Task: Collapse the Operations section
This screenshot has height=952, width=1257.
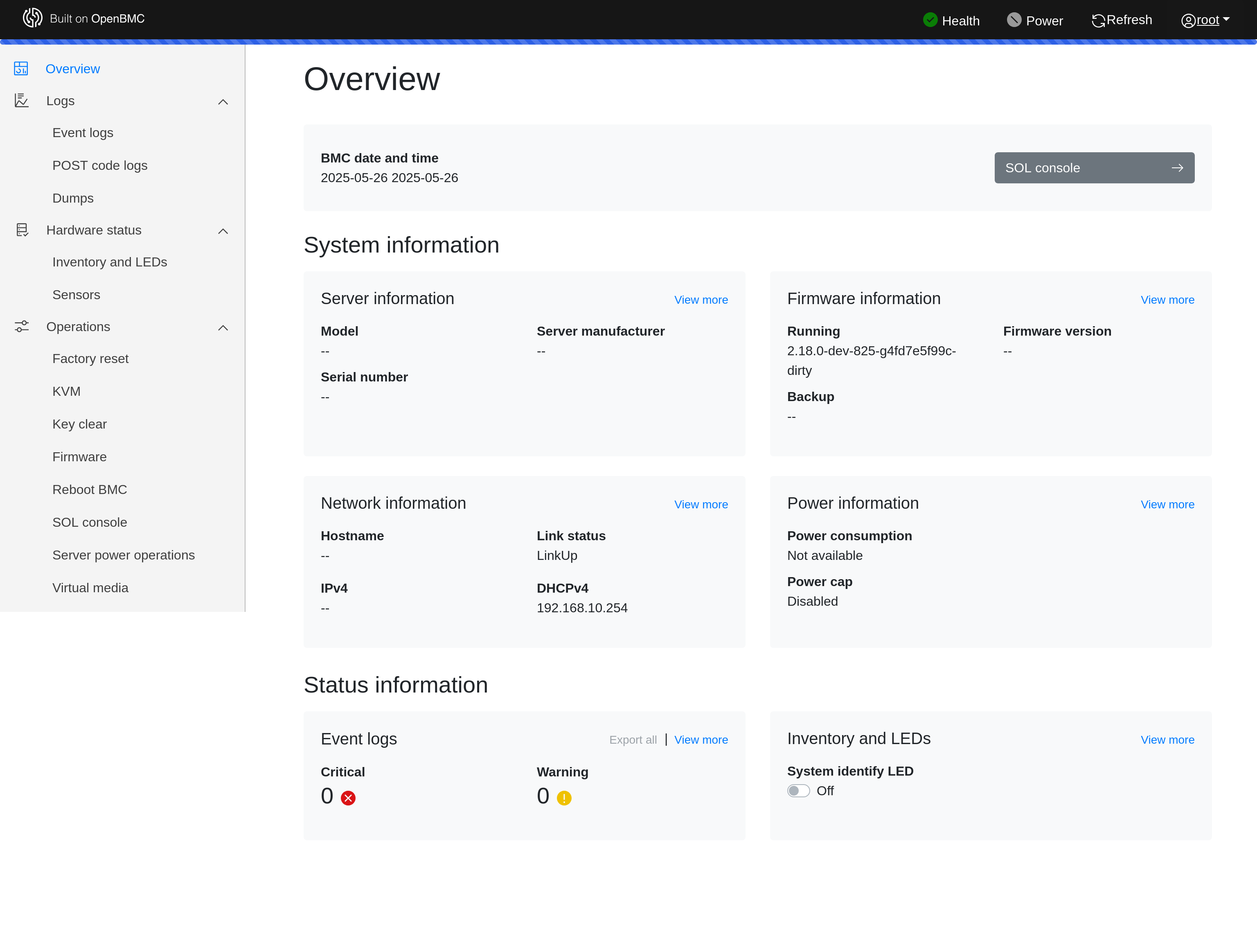Action: click(x=223, y=327)
